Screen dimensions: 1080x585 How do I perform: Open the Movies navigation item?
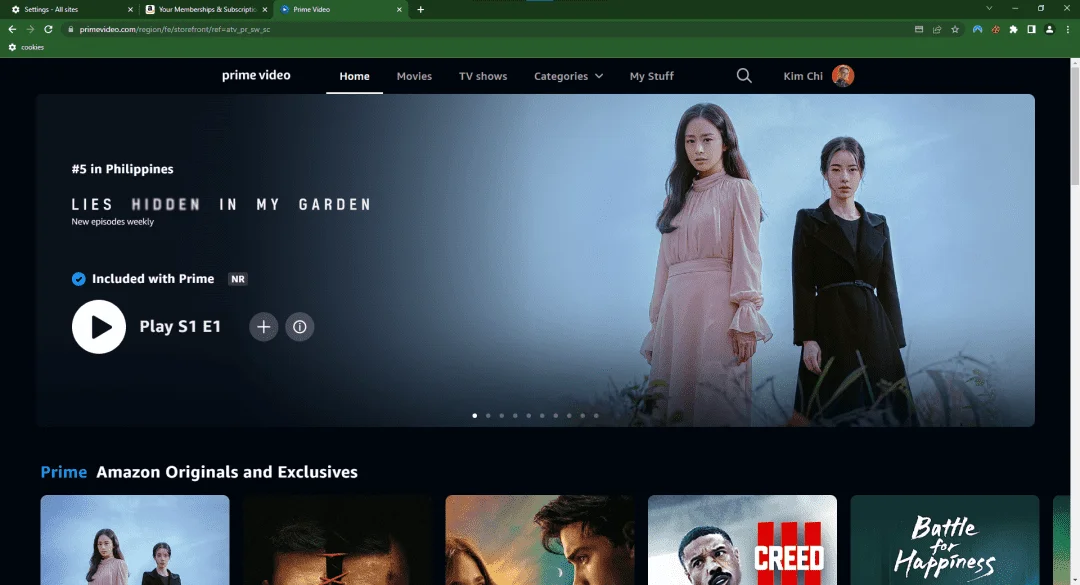[x=414, y=76]
